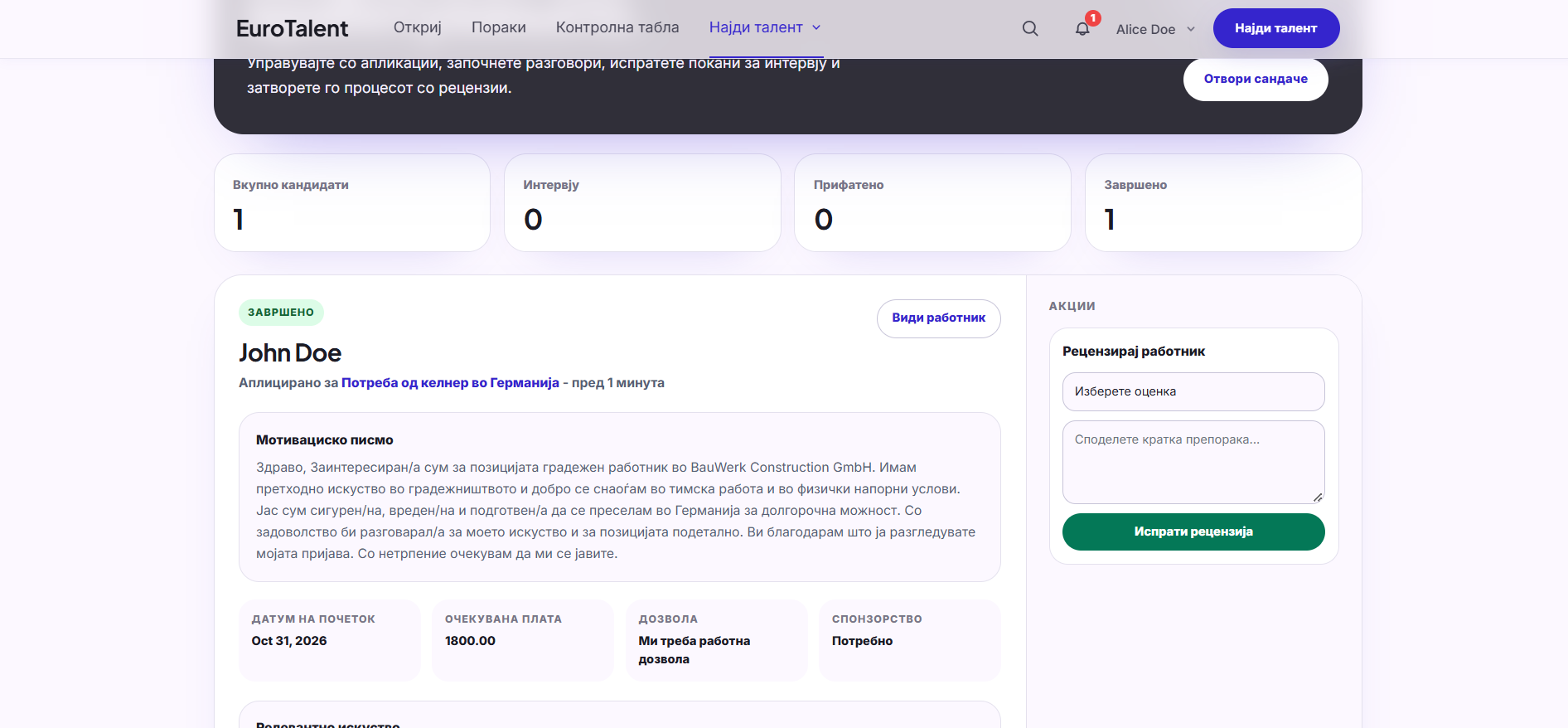This screenshot has height=728, width=1568.
Task: Click the Прифатено stat card
Action: (932, 202)
